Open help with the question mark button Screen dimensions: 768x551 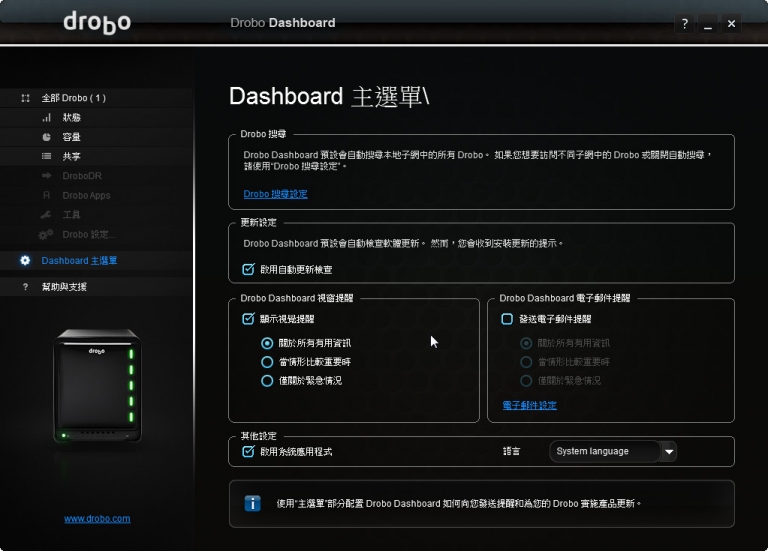tap(685, 24)
